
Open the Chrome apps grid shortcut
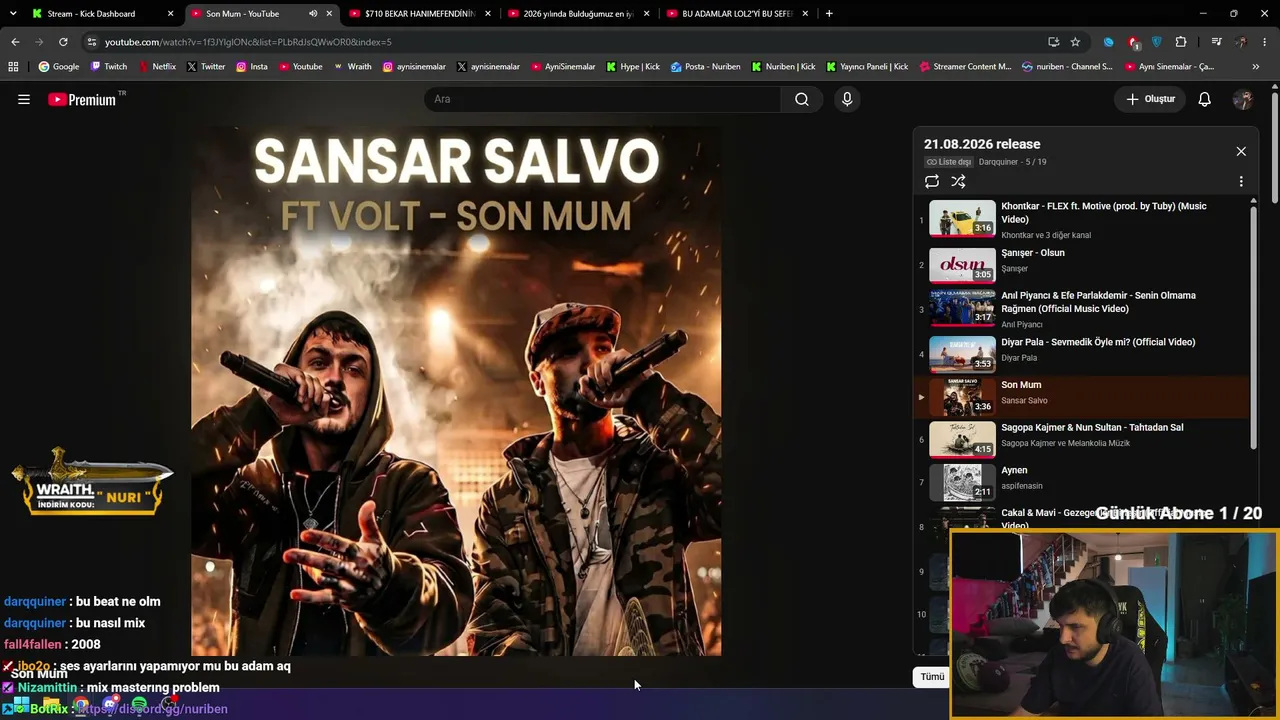tap(13, 67)
